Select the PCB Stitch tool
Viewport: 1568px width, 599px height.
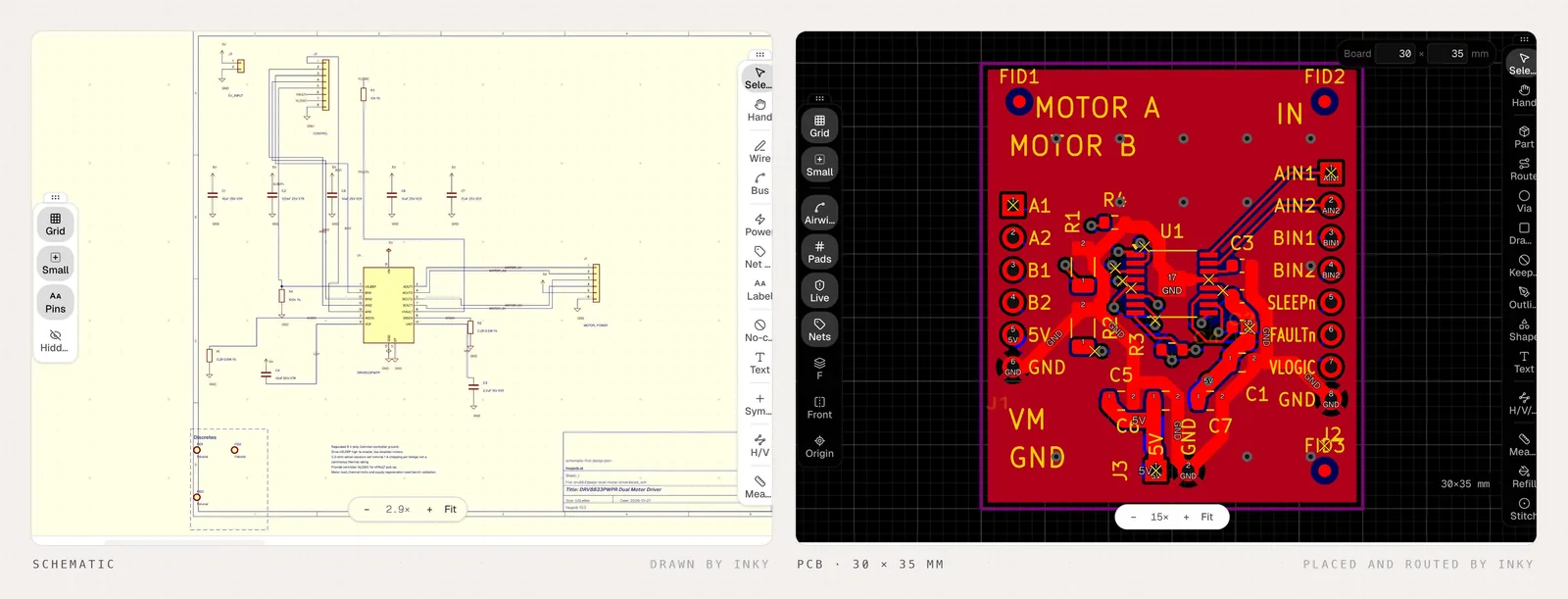coord(1523,510)
